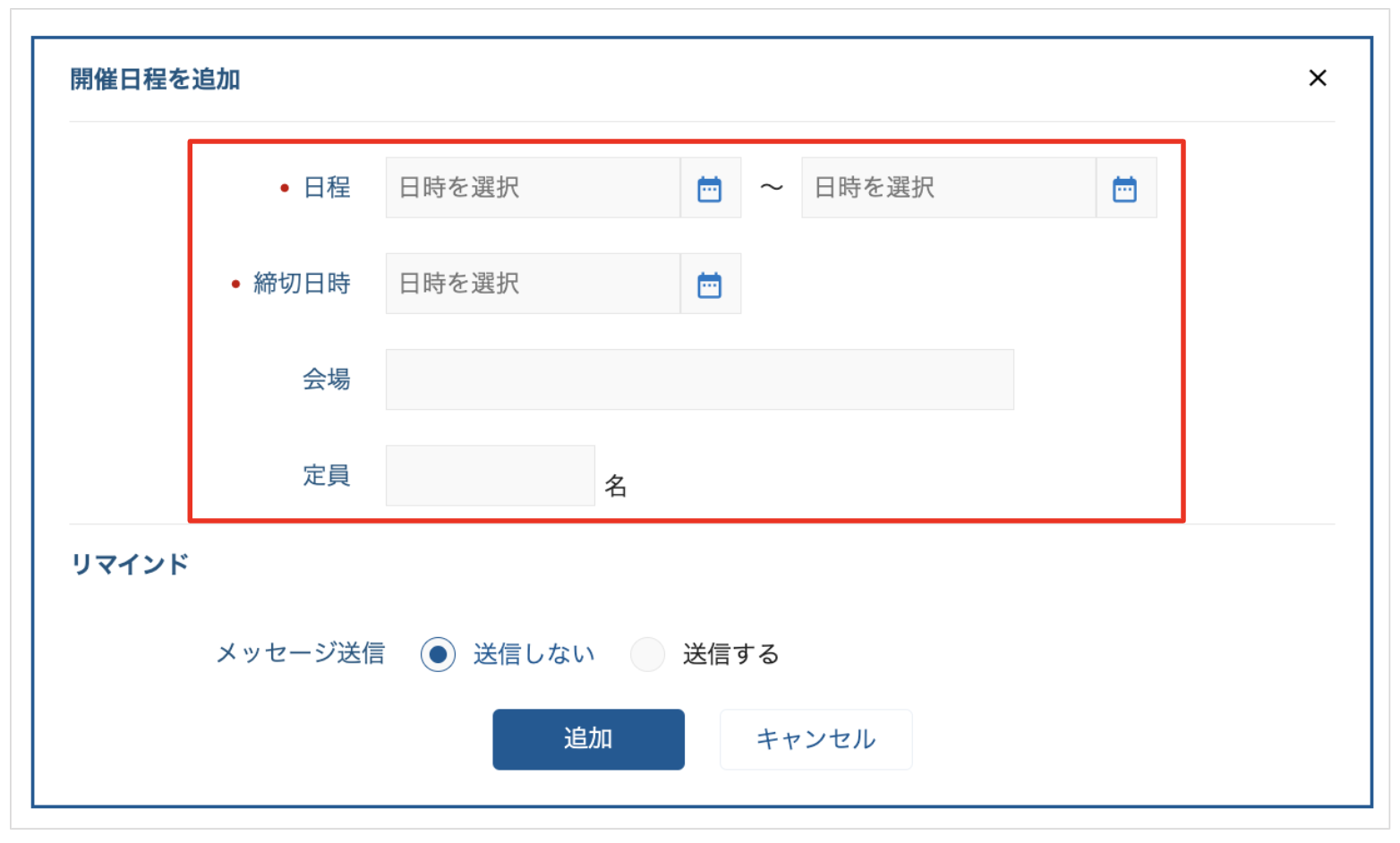Click into the 会場 text field
This screenshot has width=1400, height=843.
[x=699, y=379]
